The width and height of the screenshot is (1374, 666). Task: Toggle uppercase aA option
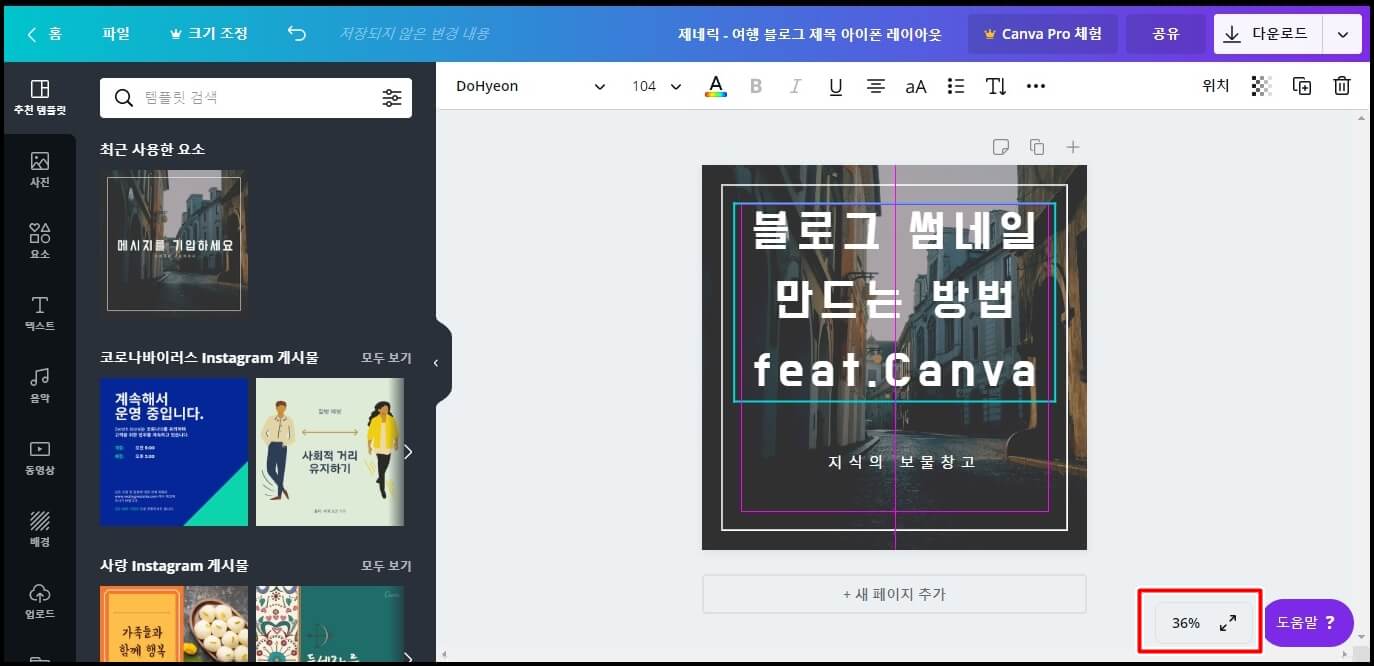point(916,86)
